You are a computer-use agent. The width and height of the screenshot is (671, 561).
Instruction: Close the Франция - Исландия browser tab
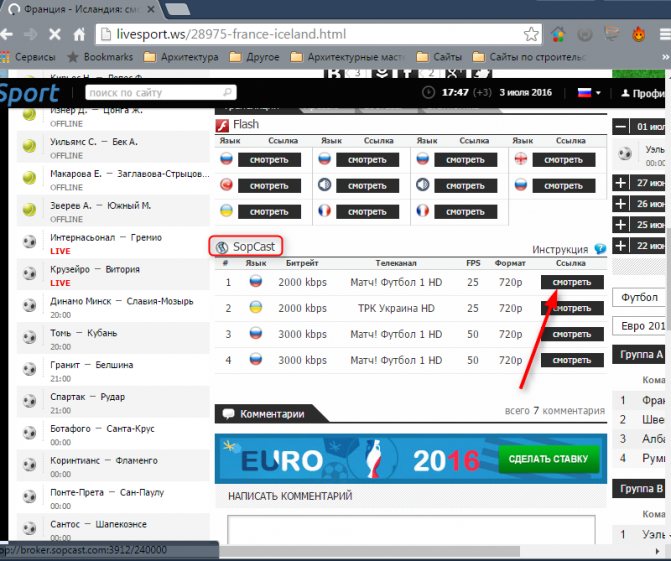(x=151, y=9)
